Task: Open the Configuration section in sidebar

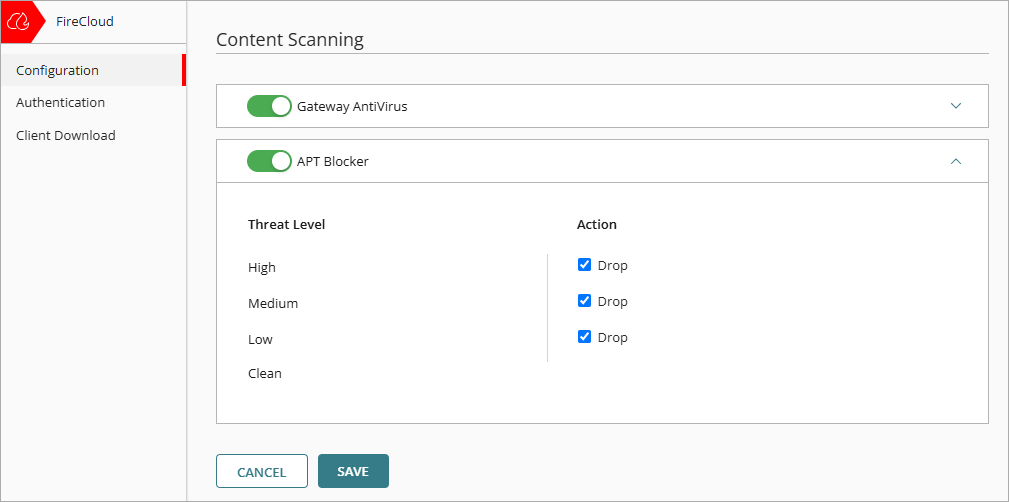Action: pos(58,70)
